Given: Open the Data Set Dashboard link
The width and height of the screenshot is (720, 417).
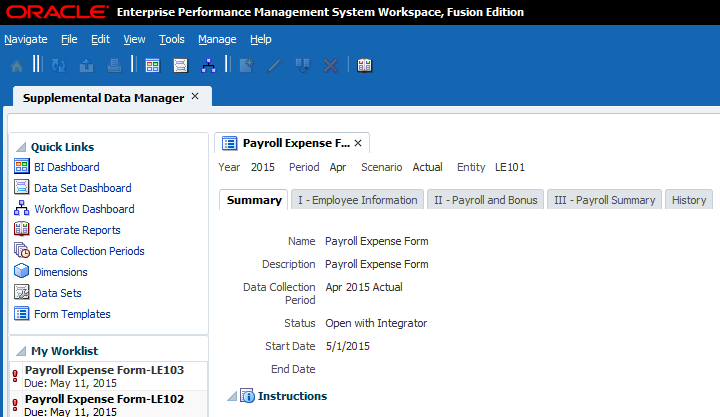Looking at the screenshot, I should click(x=83, y=188).
